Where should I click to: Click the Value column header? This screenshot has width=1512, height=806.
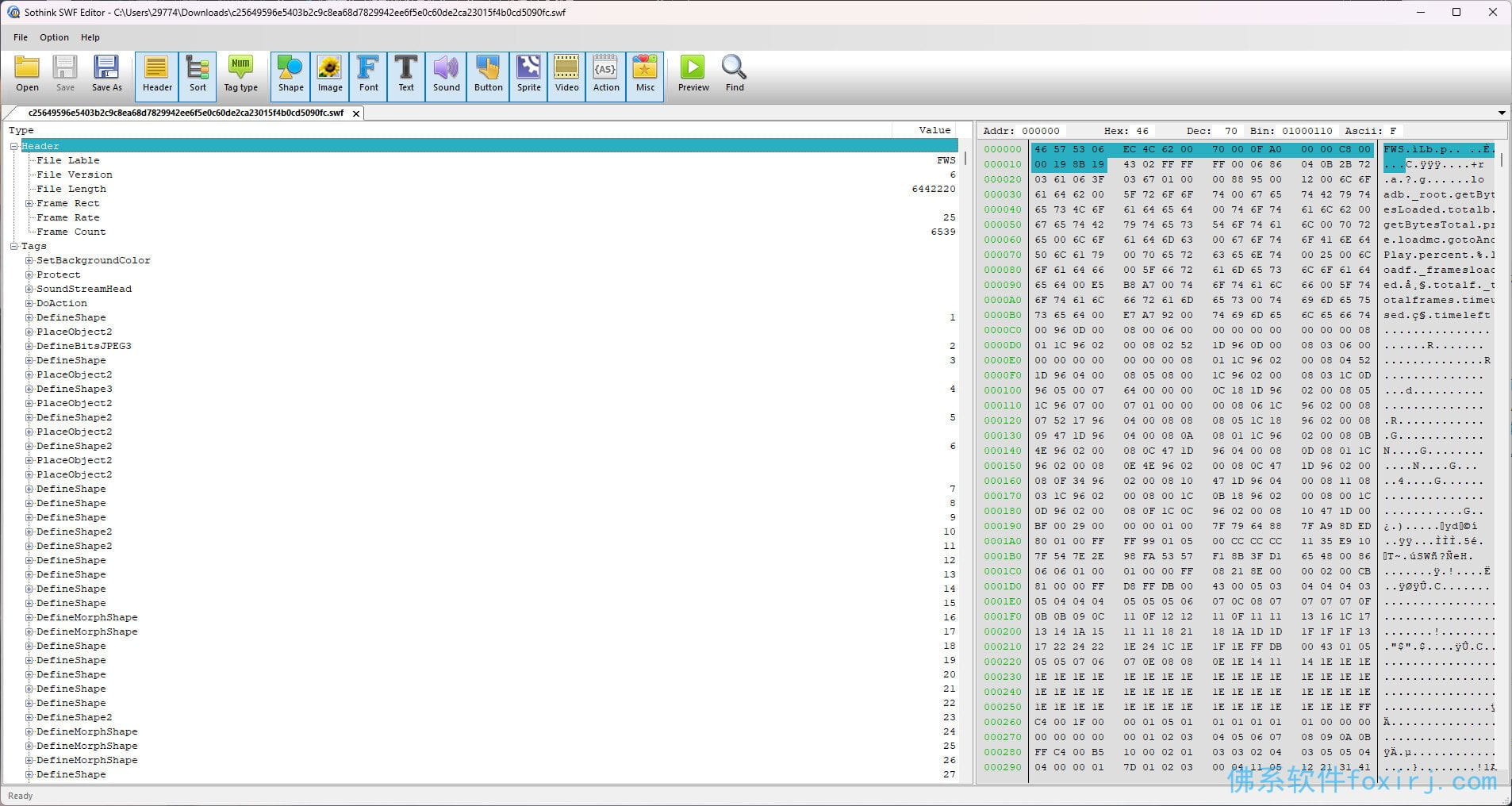coord(925,130)
